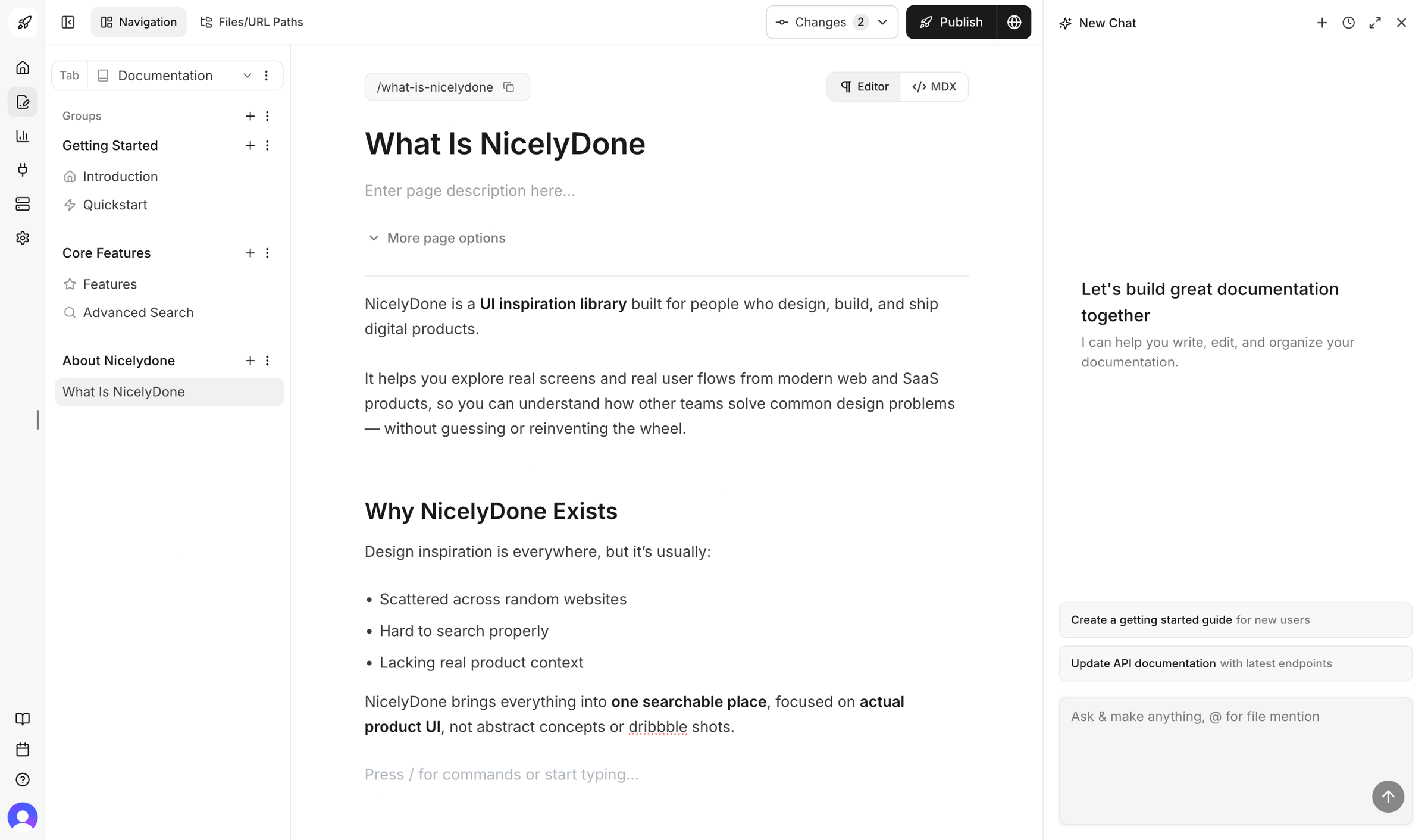Viewport: 1428px width, 840px height.
Task: Select What Is NicelyDone page in sidebar
Action: 170,392
